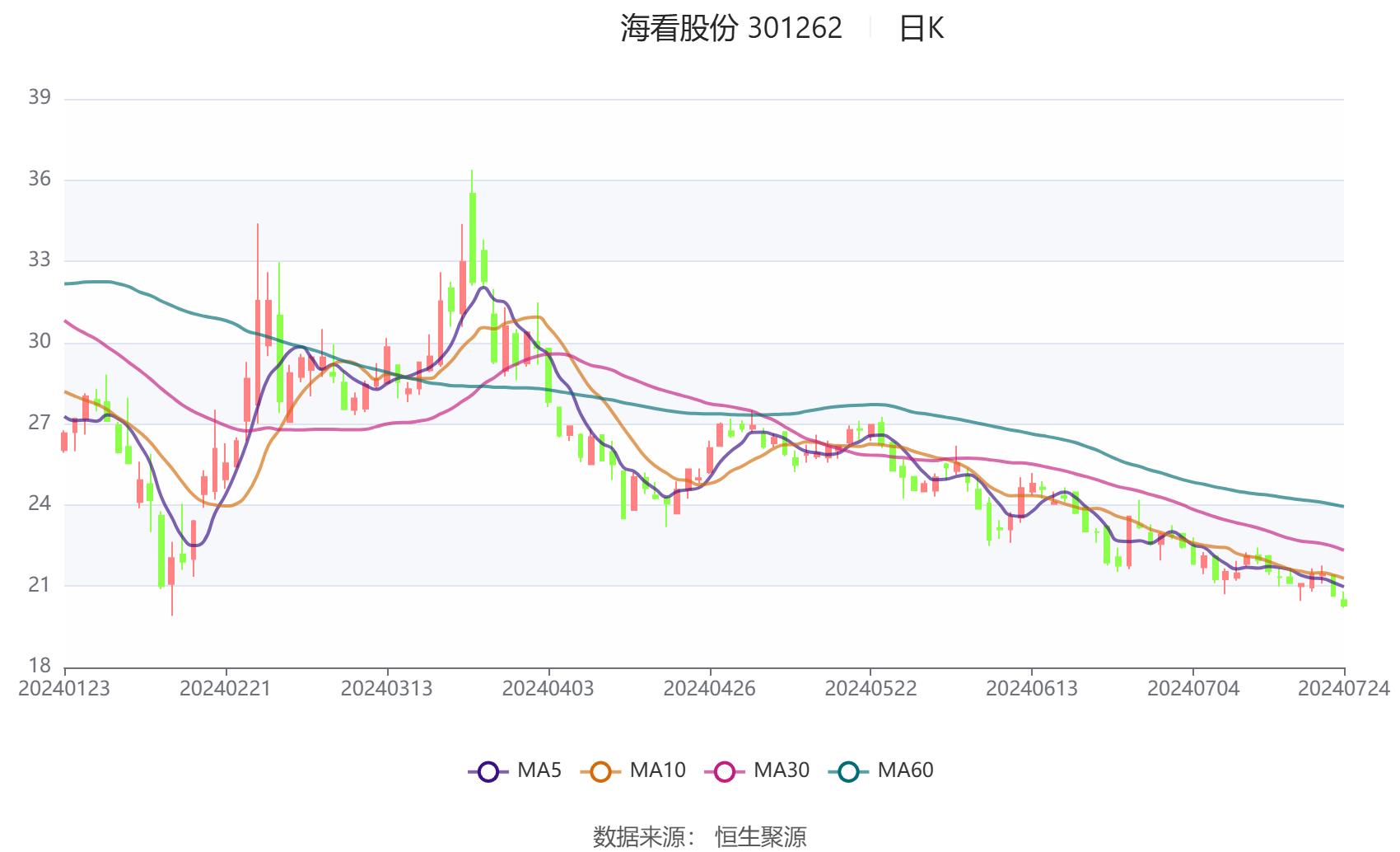The height and width of the screenshot is (852, 1400).
Task: Click y-axis value 30
Action: pyautogui.click(x=40, y=341)
